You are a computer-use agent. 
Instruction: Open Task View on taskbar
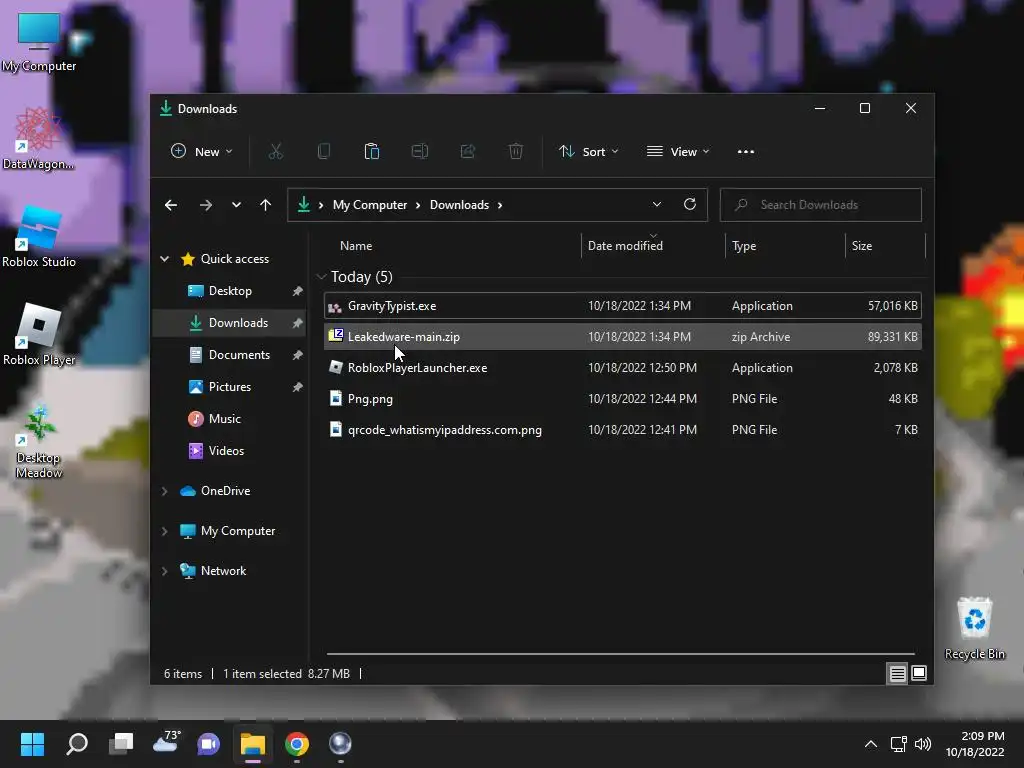121,744
